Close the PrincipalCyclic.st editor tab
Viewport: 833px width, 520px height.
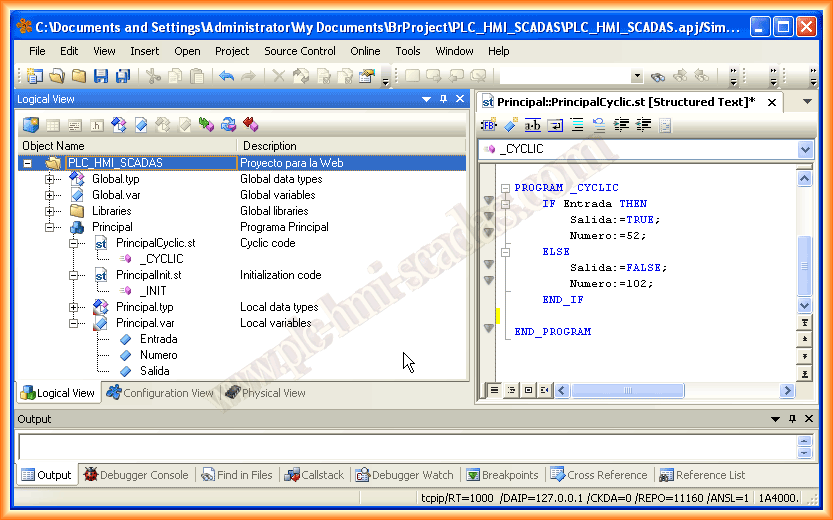(x=771, y=101)
